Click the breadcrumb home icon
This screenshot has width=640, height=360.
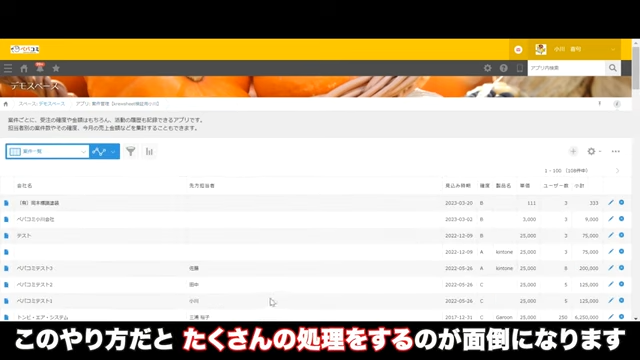(x=6, y=104)
